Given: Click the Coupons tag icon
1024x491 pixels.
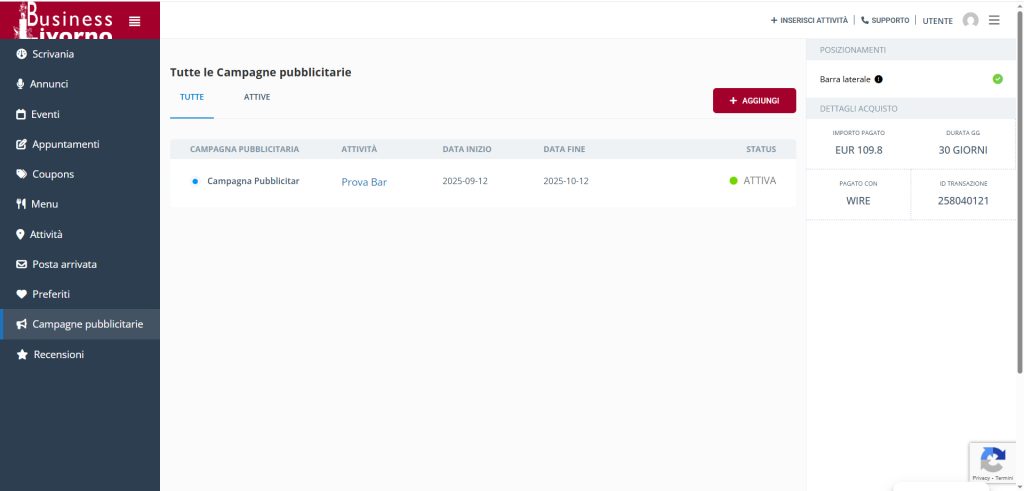Looking at the screenshot, I should [x=21, y=174].
